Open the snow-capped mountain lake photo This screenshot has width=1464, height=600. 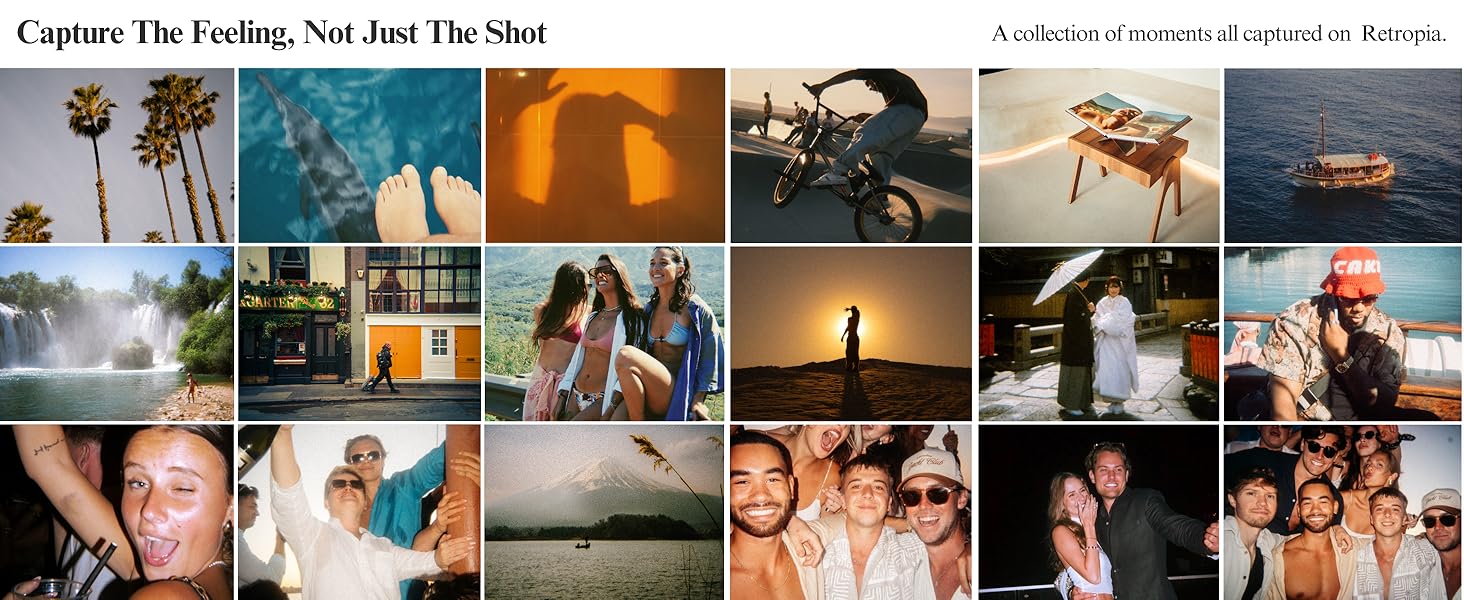(605, 512)
